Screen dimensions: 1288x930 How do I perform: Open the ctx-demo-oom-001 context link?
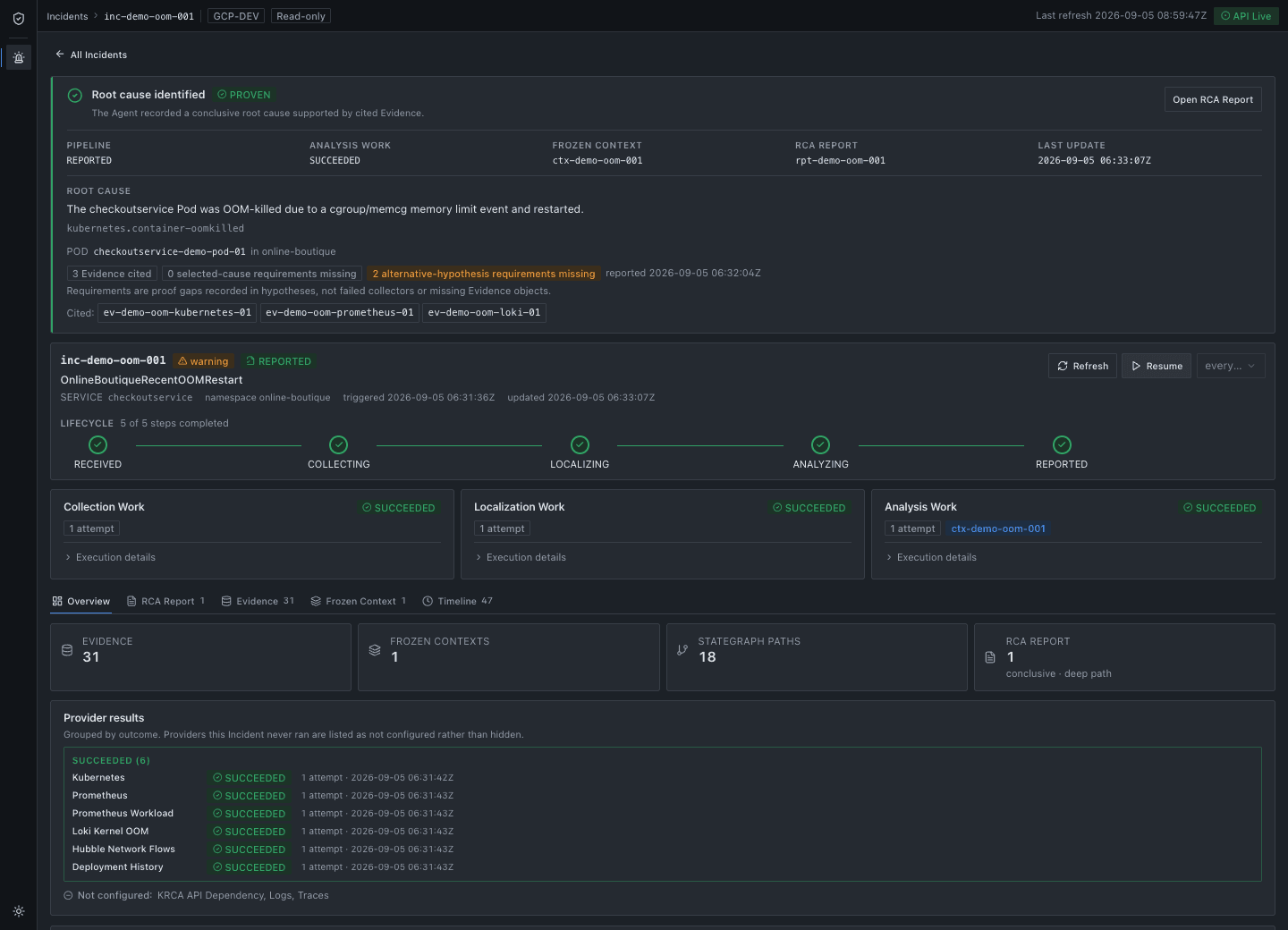pyautogui.click(x=998, y=528)
